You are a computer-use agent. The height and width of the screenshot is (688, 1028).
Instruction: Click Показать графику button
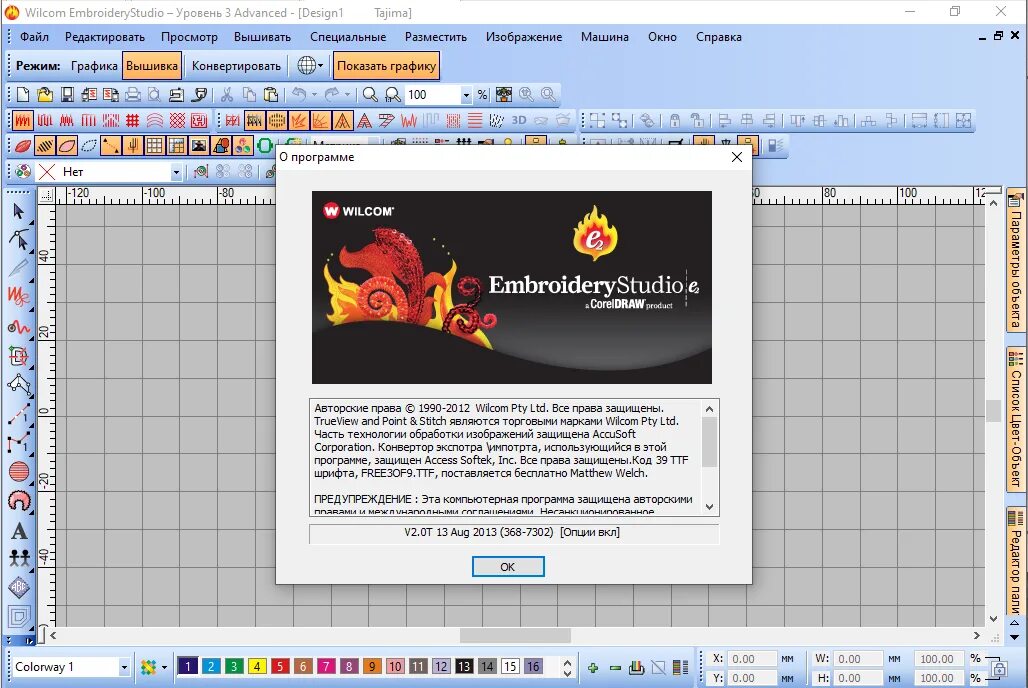click(x=386, y=66)
